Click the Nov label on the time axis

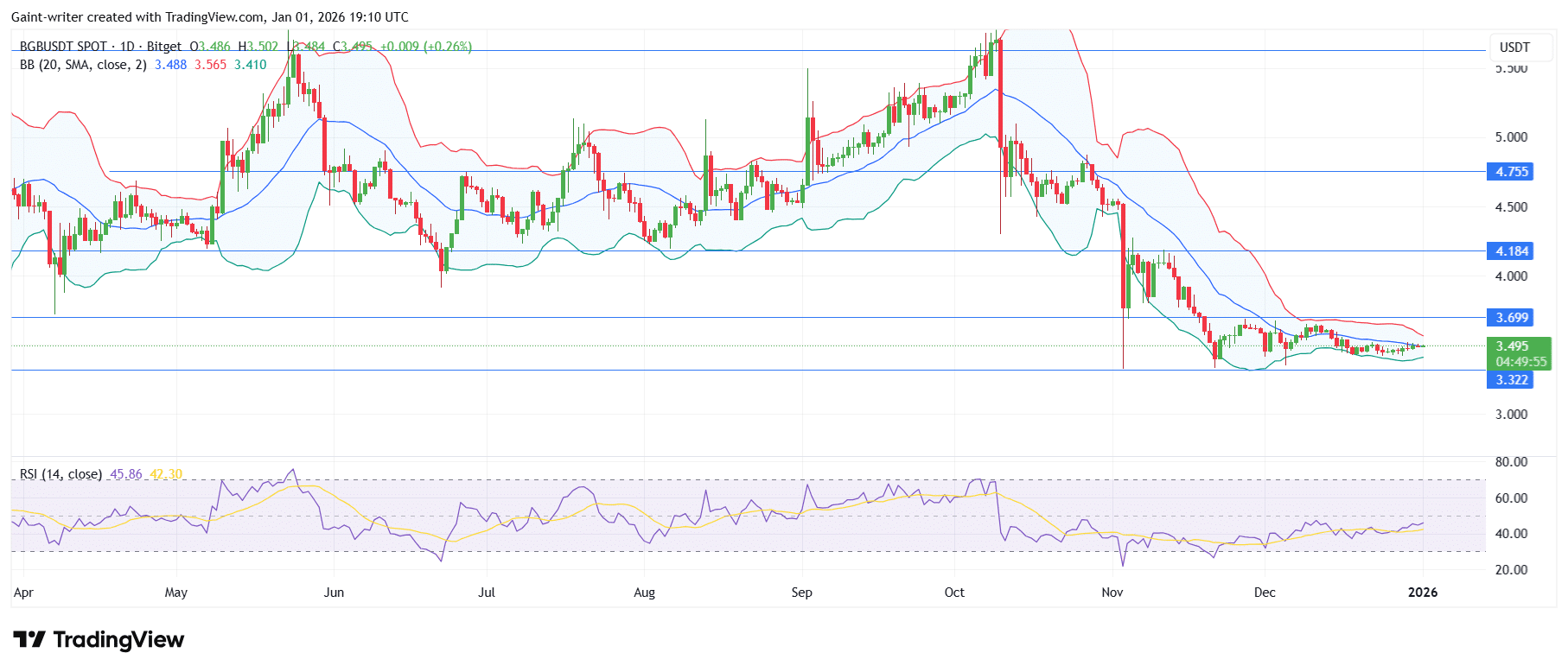[1112, 593]
